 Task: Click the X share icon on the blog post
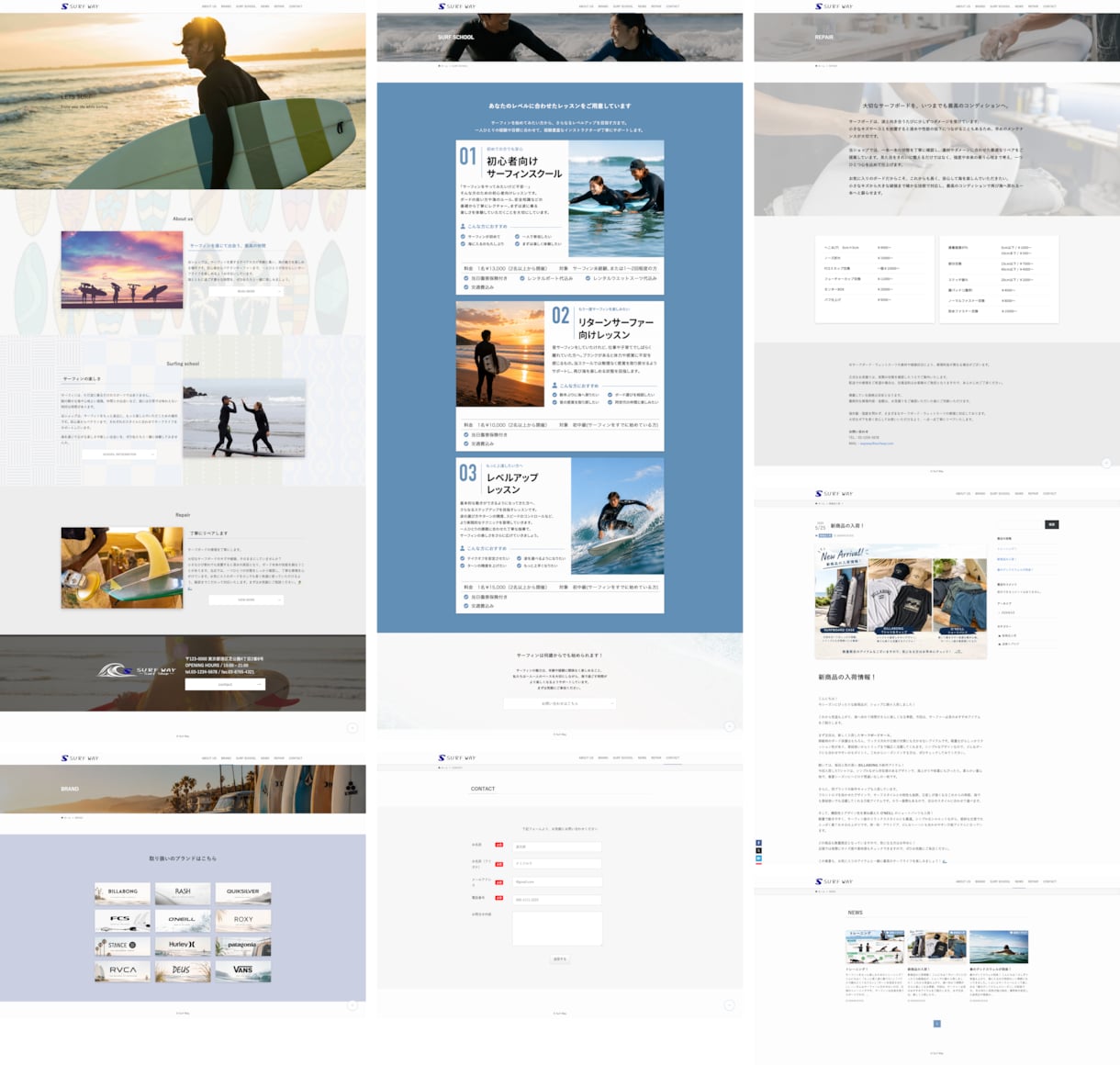[758, 851]
